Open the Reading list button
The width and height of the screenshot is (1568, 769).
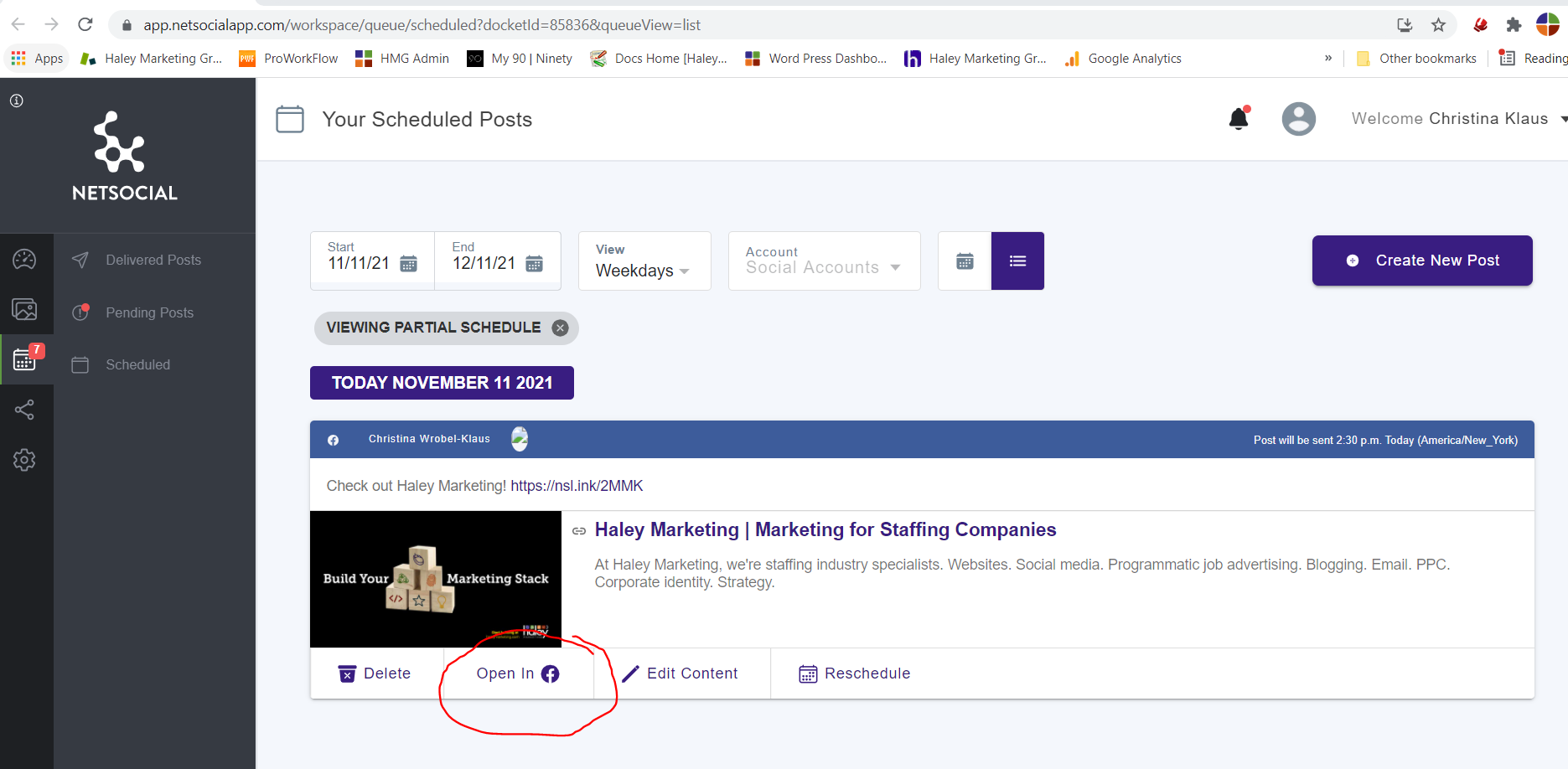coord(1533,59)
